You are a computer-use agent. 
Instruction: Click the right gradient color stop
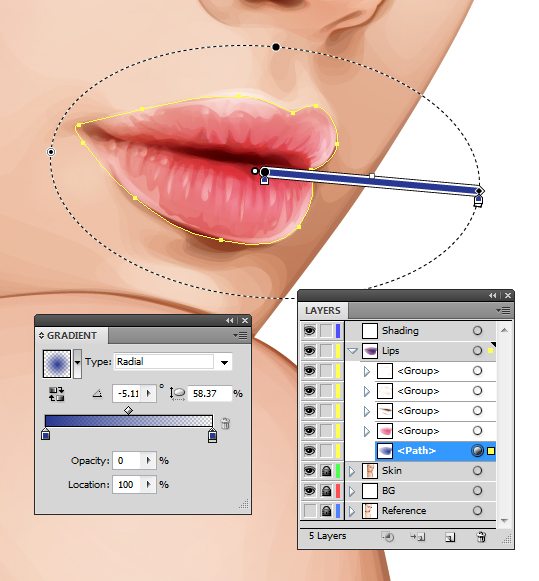point(212,435)
